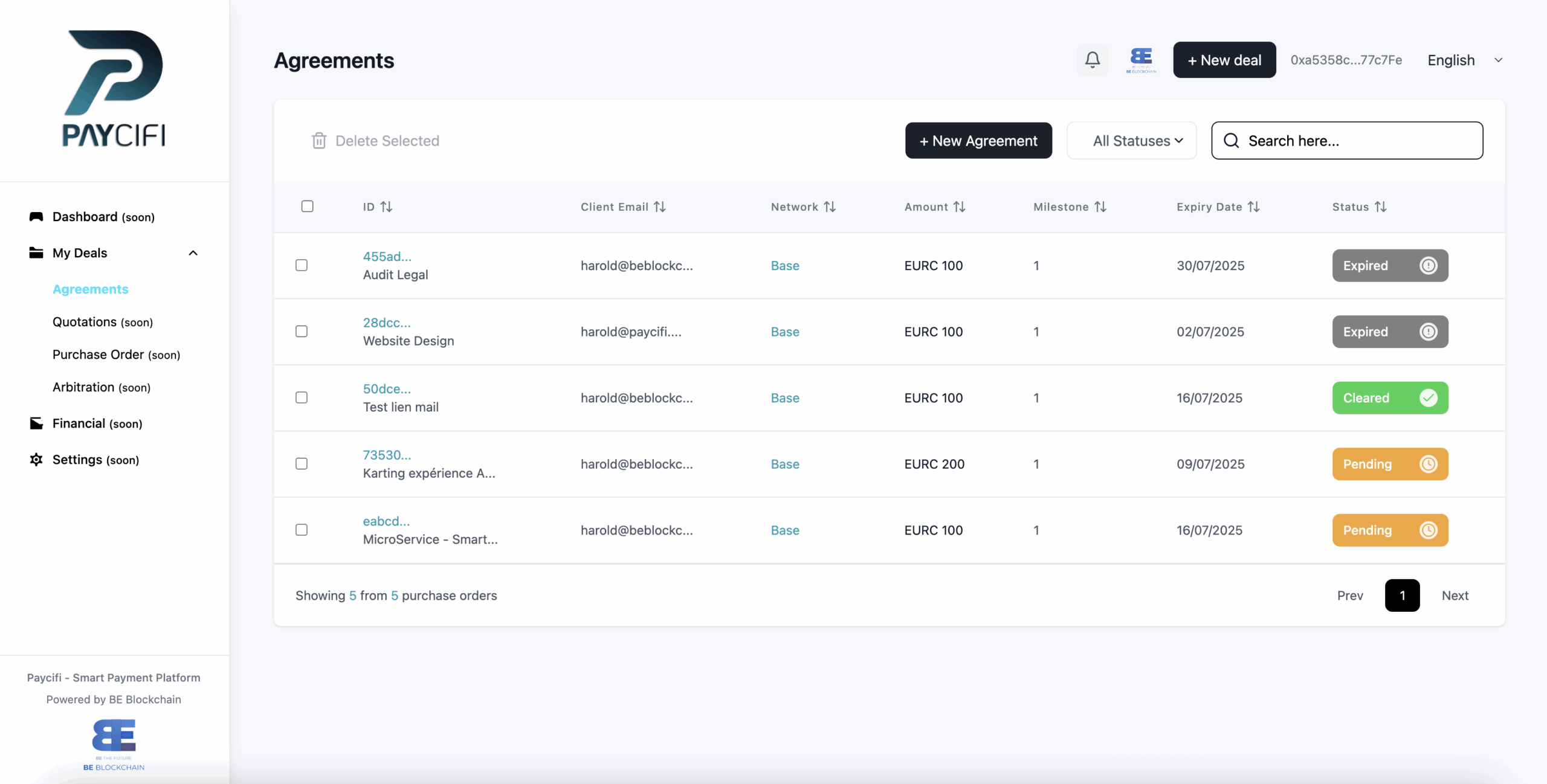Sort by Expiry Date arrows
The width and height of the screenshot is (1547, 784).
coord(1254,207)
